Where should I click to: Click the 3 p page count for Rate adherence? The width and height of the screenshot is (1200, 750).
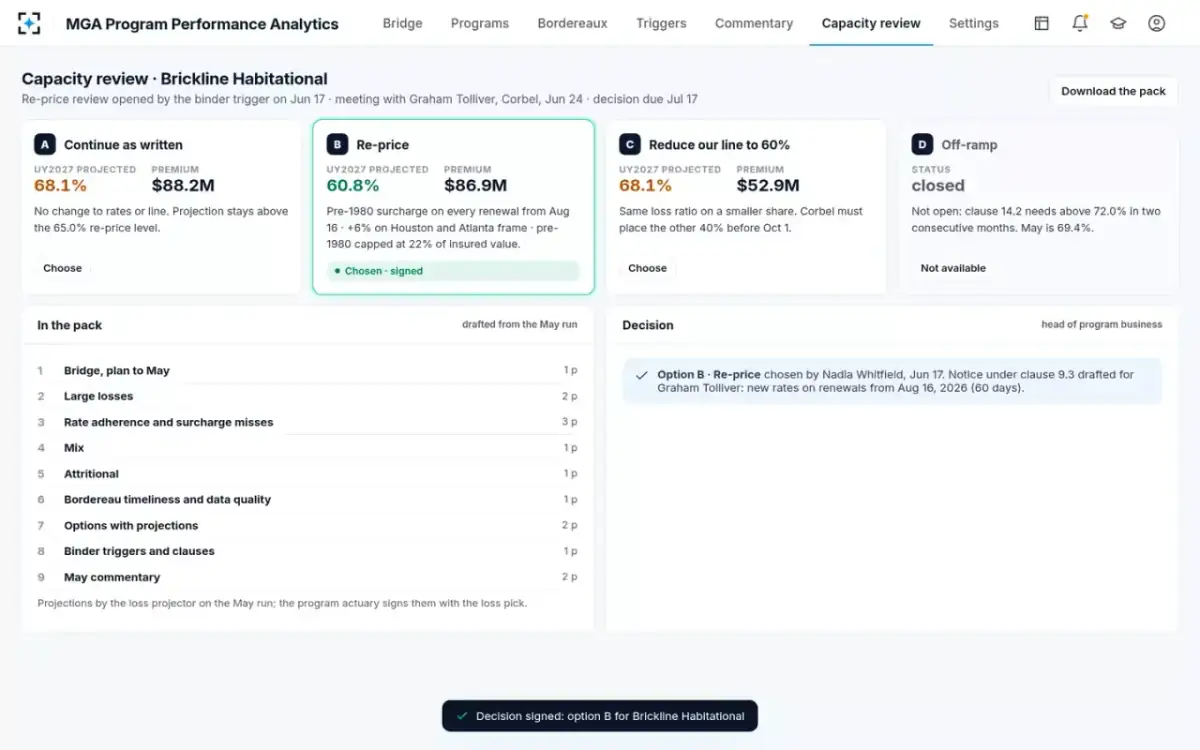click(x=570, y=422)
